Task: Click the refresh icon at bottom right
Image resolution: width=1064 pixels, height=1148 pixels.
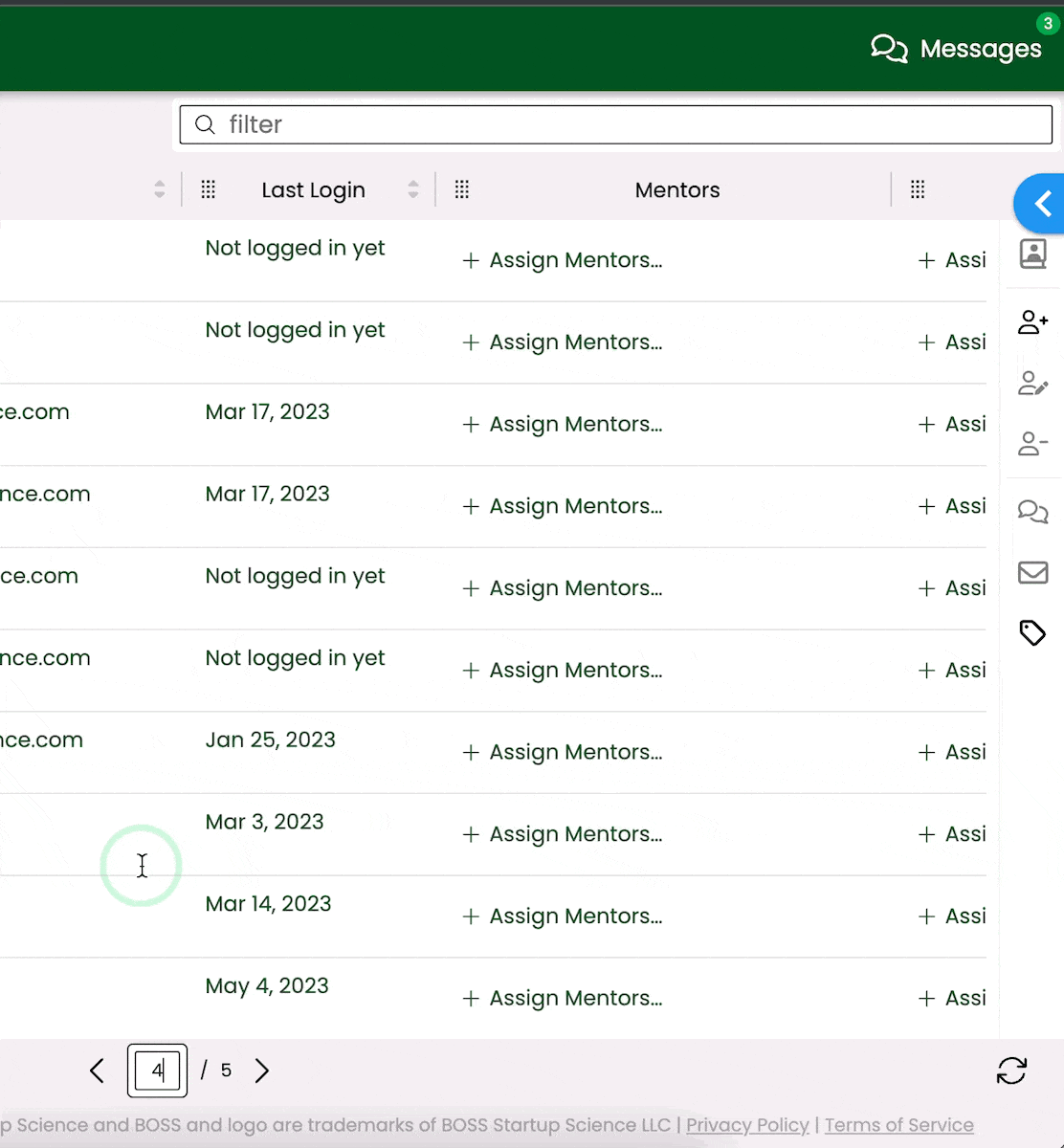Action: pos(1011,1071)
